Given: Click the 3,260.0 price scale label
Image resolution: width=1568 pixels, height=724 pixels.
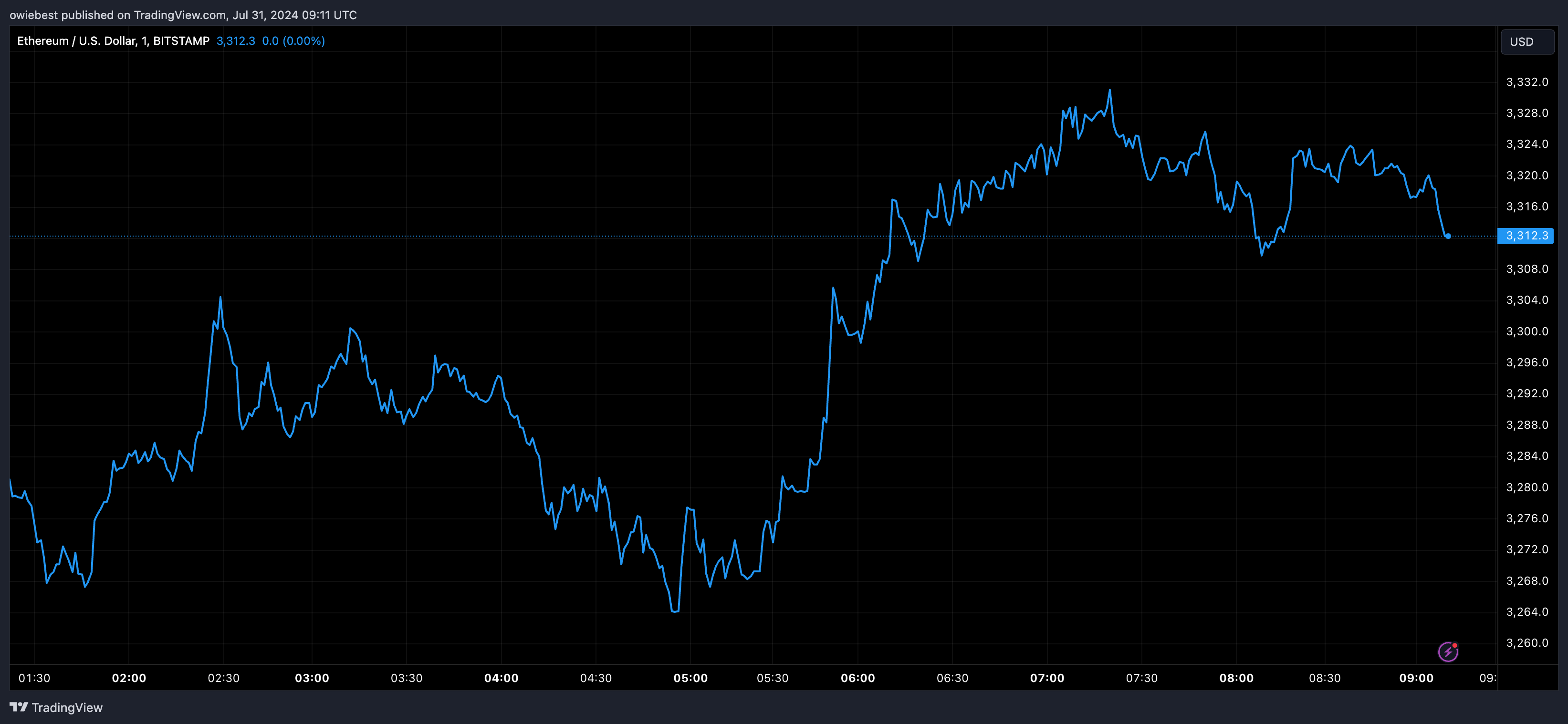Looking at the screenshot, I should pos(1526,643).
